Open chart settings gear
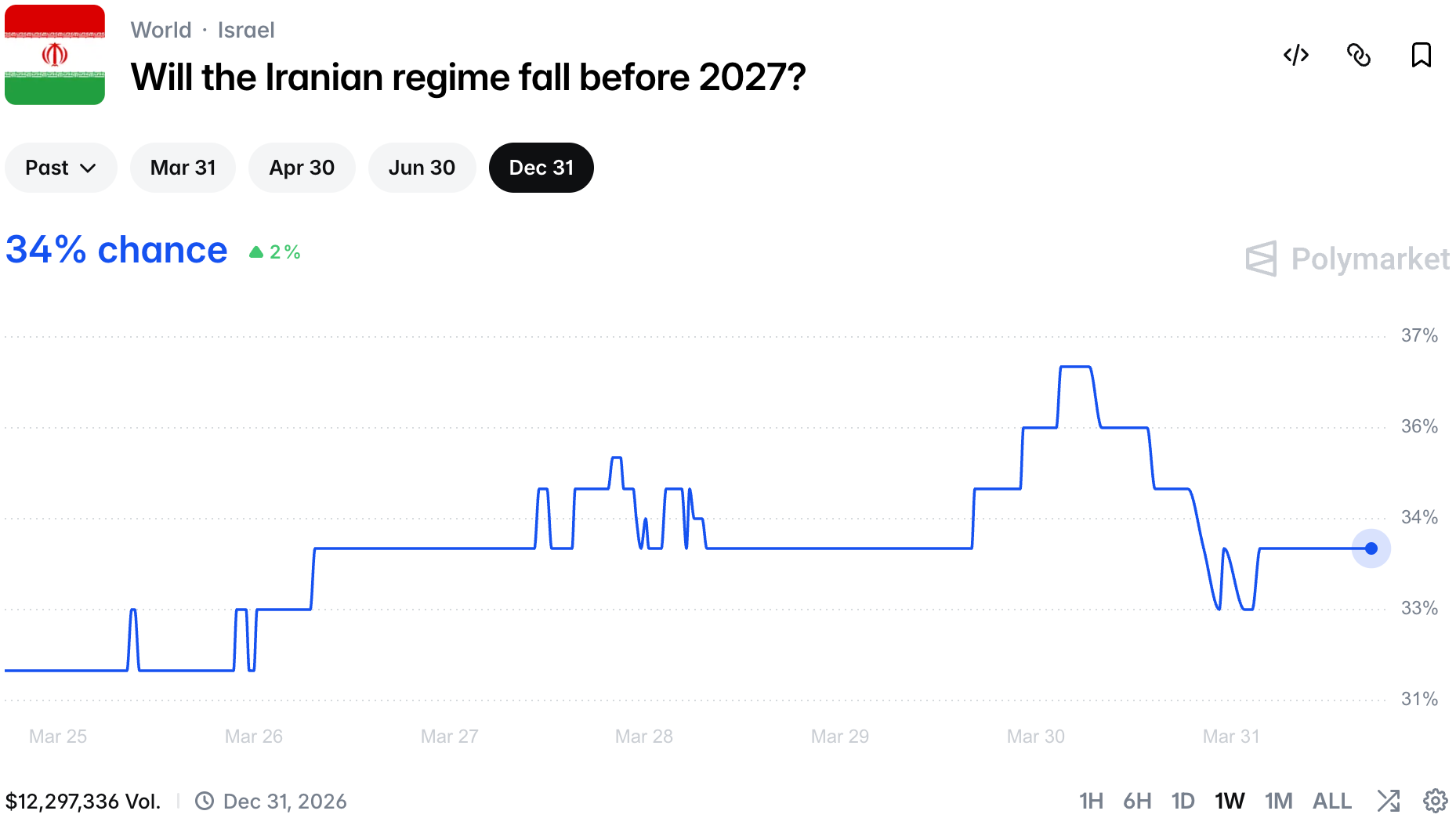Image resolution: width=1456 pixels, height=818 pixels. pyautogui.click(x=1436, y=801)
